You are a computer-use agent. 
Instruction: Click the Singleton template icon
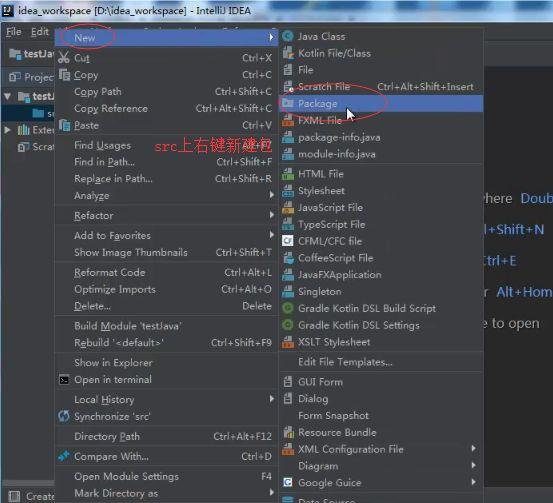[x=288, y=291]
